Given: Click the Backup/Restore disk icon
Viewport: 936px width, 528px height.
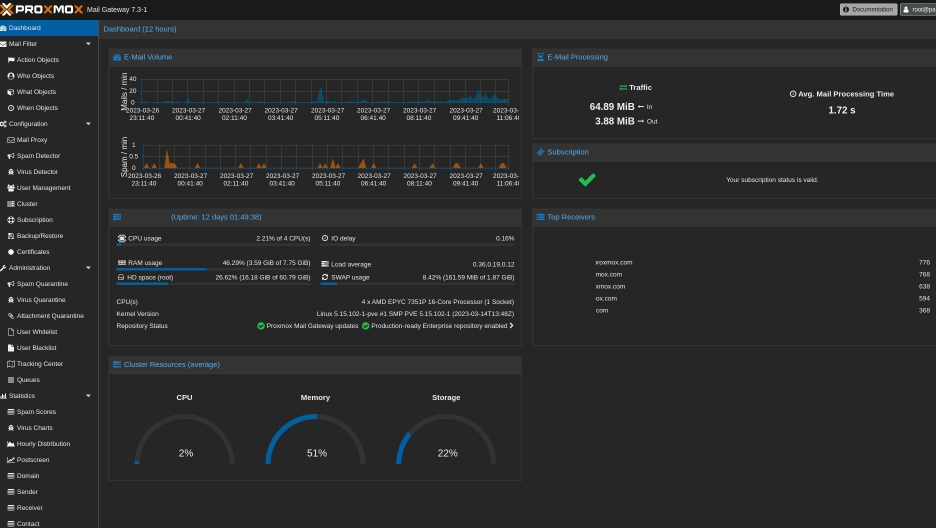Looking at the screenshot, I should tap(11, 236).
